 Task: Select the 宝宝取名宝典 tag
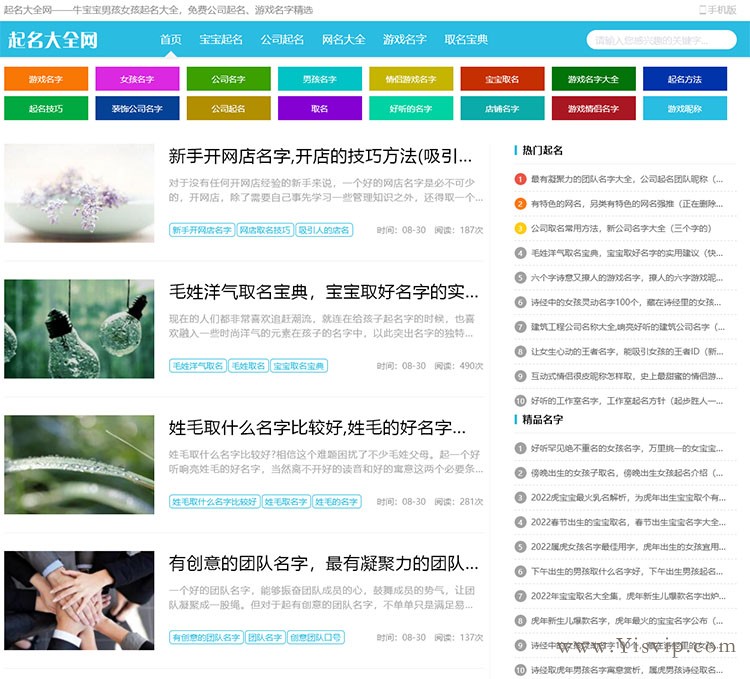(x=298, y=366)
